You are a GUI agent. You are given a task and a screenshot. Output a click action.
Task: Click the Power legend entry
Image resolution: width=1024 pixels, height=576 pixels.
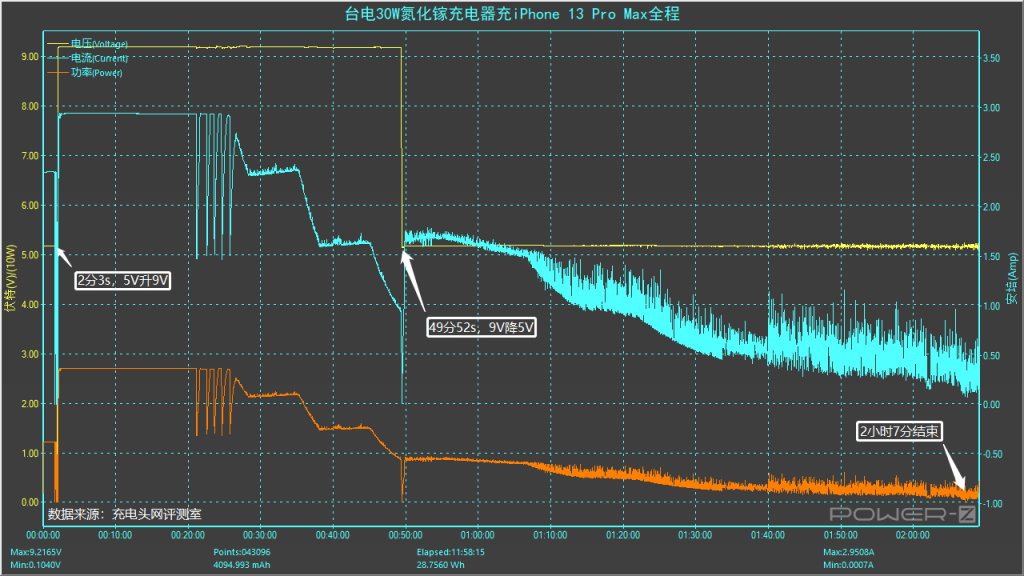tap(85, 72)
